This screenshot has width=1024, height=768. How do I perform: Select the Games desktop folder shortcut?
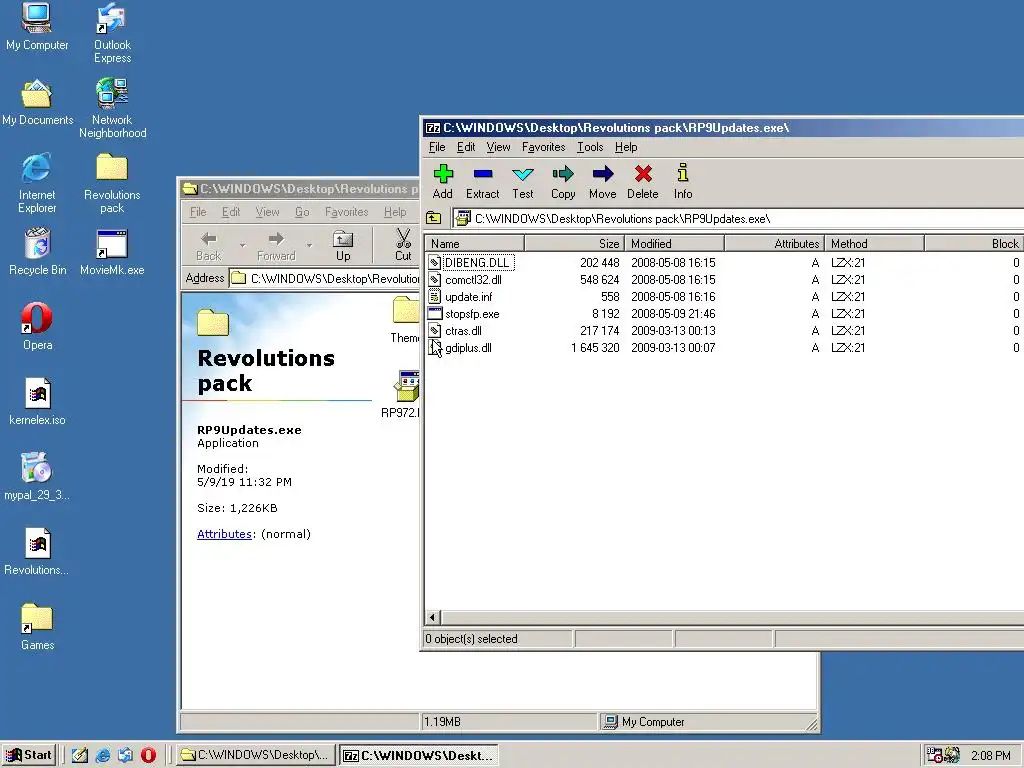pos(37,628)
